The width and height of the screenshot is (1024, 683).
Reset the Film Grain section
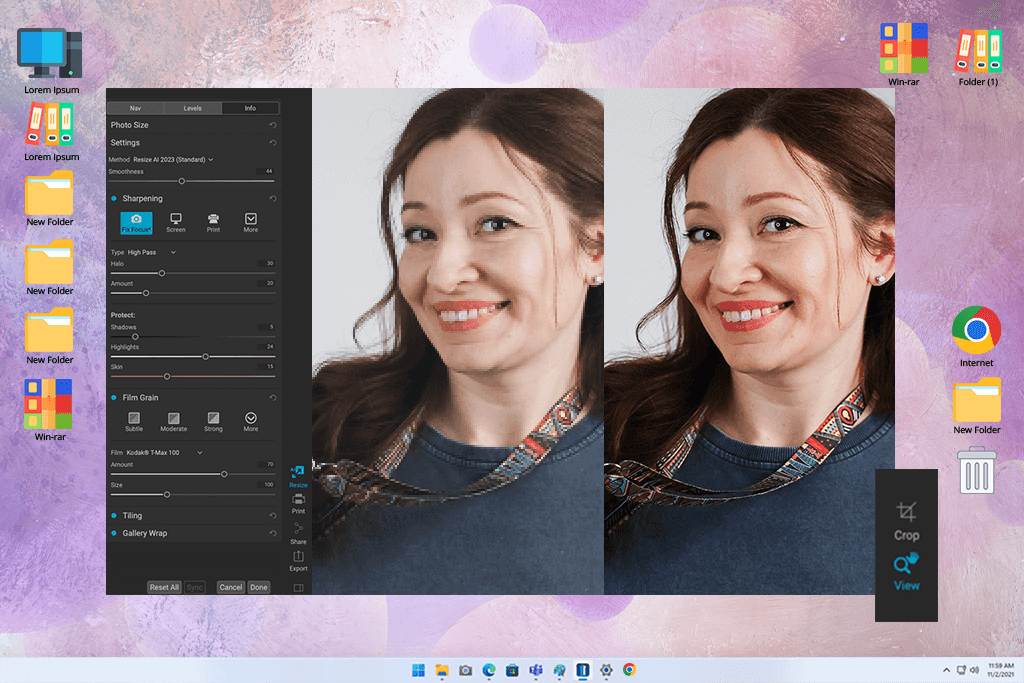pyautogui.click(x=273, y=398)
